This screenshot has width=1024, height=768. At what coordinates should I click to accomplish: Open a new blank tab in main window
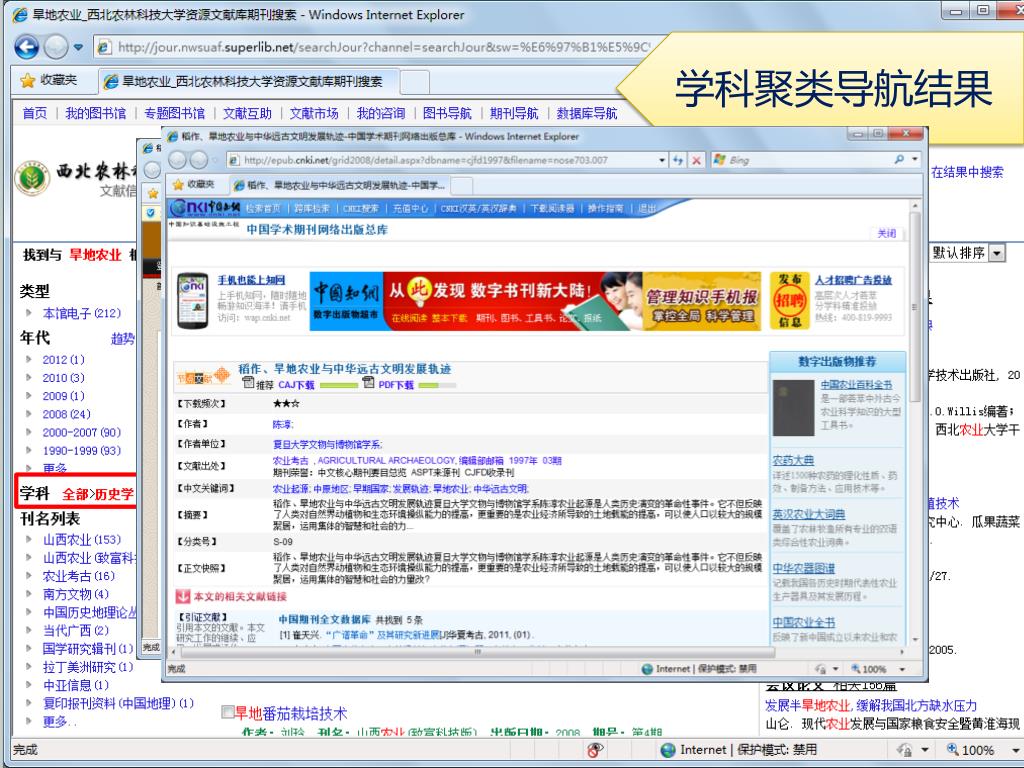coord(415,82)
